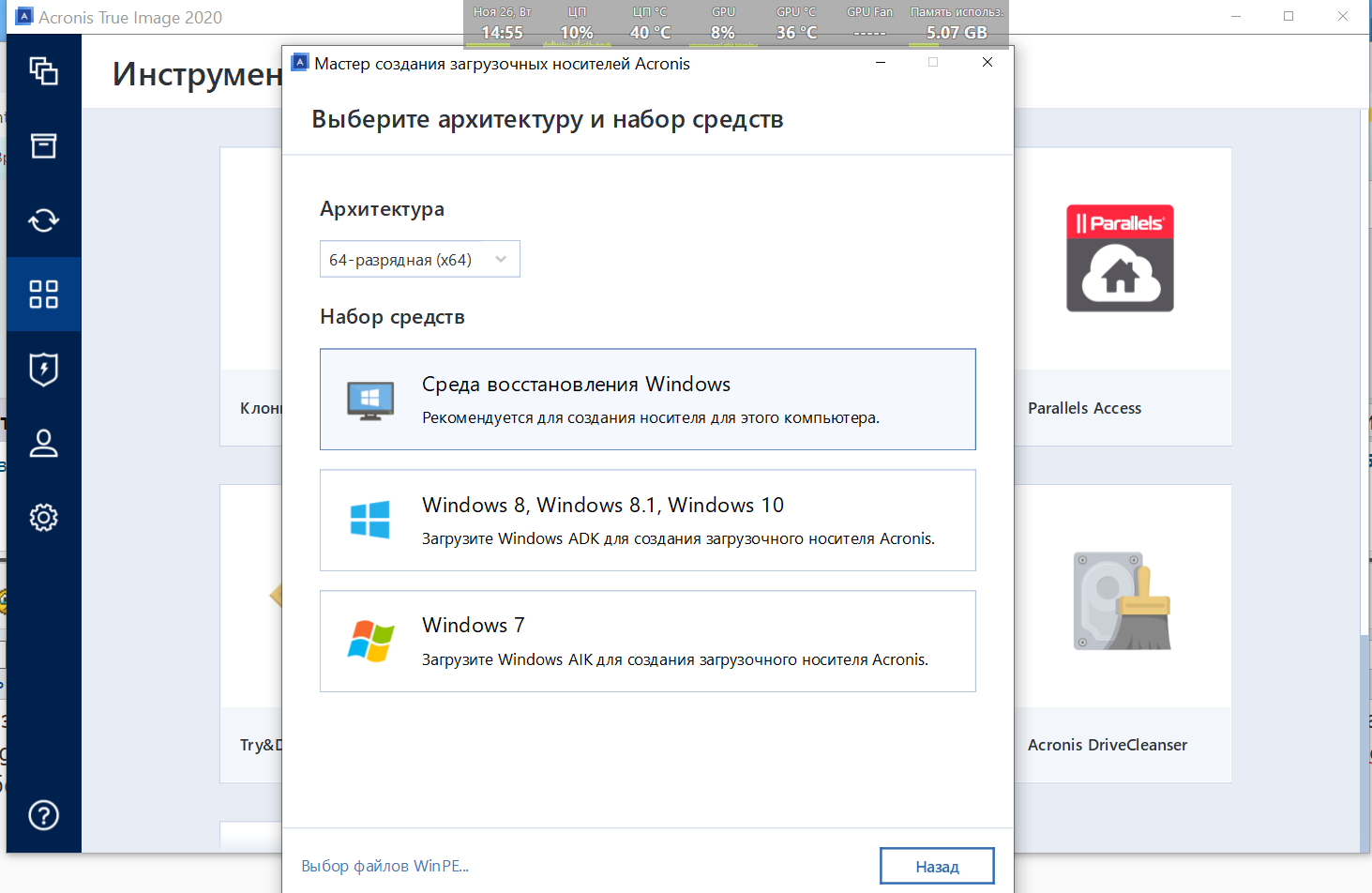Image resolution: width=1372 pixels, height=893 pixels.
Task: Expand the 64-разрядная (x64) architecture dropdown
Action: 420,259
